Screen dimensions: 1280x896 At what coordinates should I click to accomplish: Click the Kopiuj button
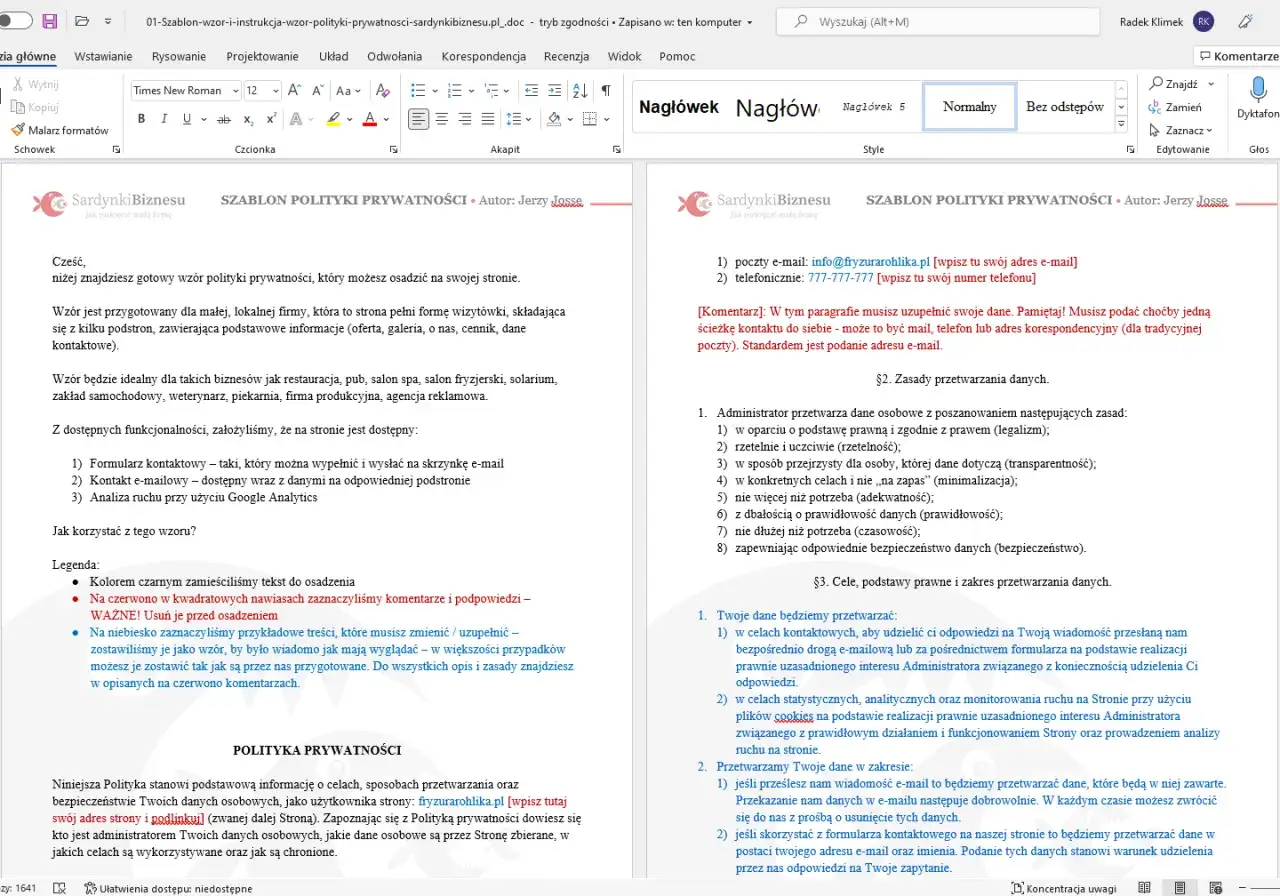coord(36,107)
